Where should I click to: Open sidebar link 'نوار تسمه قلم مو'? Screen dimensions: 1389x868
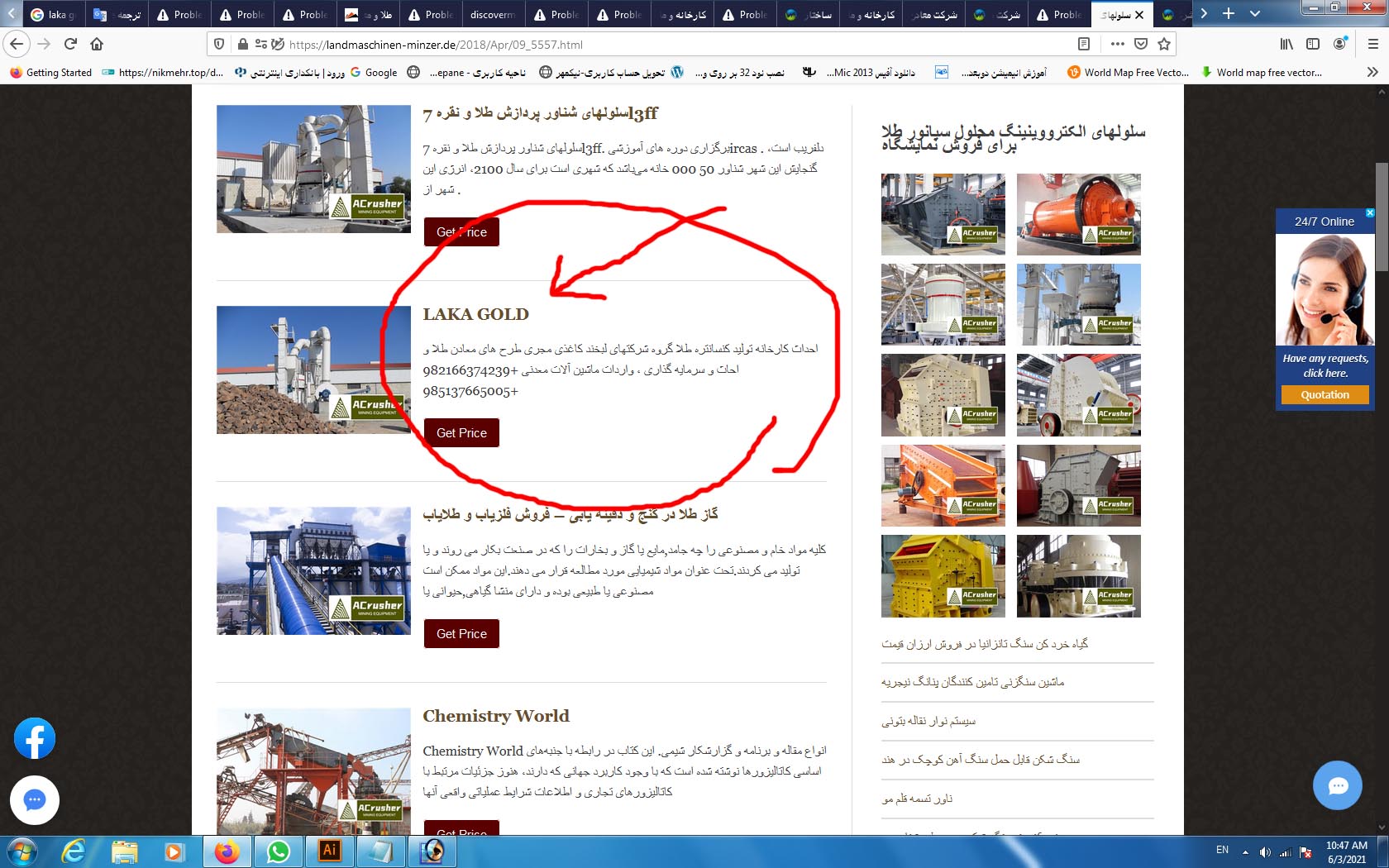917,799
